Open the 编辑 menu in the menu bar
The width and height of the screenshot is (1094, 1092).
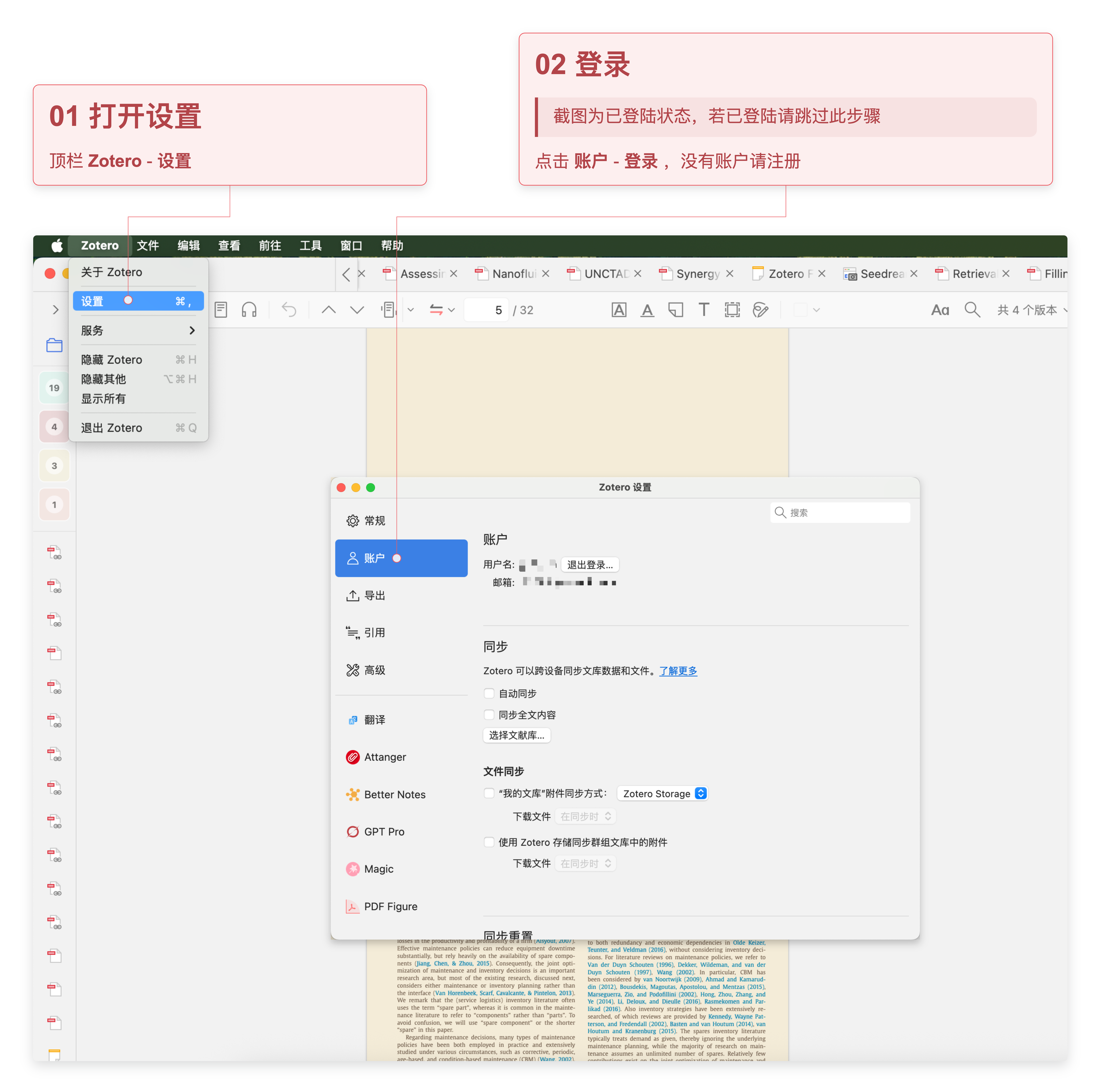189,246
